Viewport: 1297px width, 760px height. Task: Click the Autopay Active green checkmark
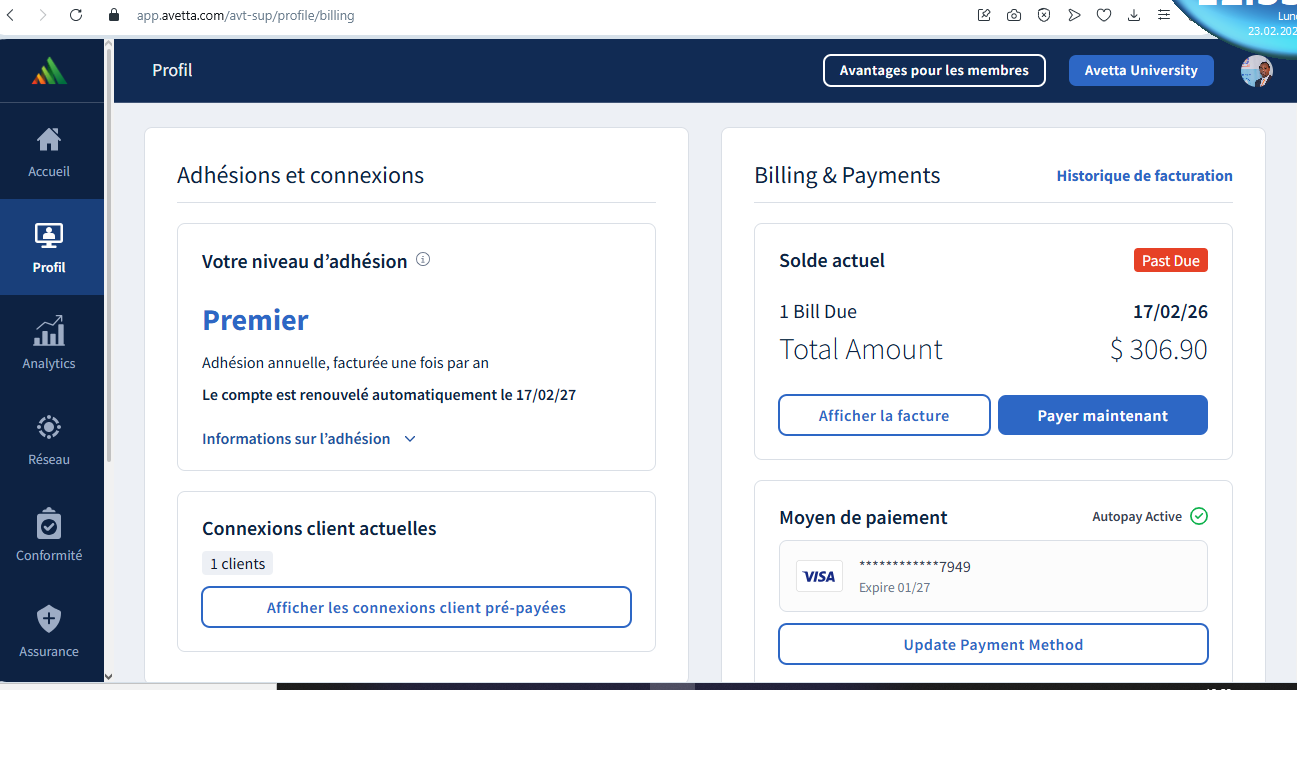point(1199,517)
